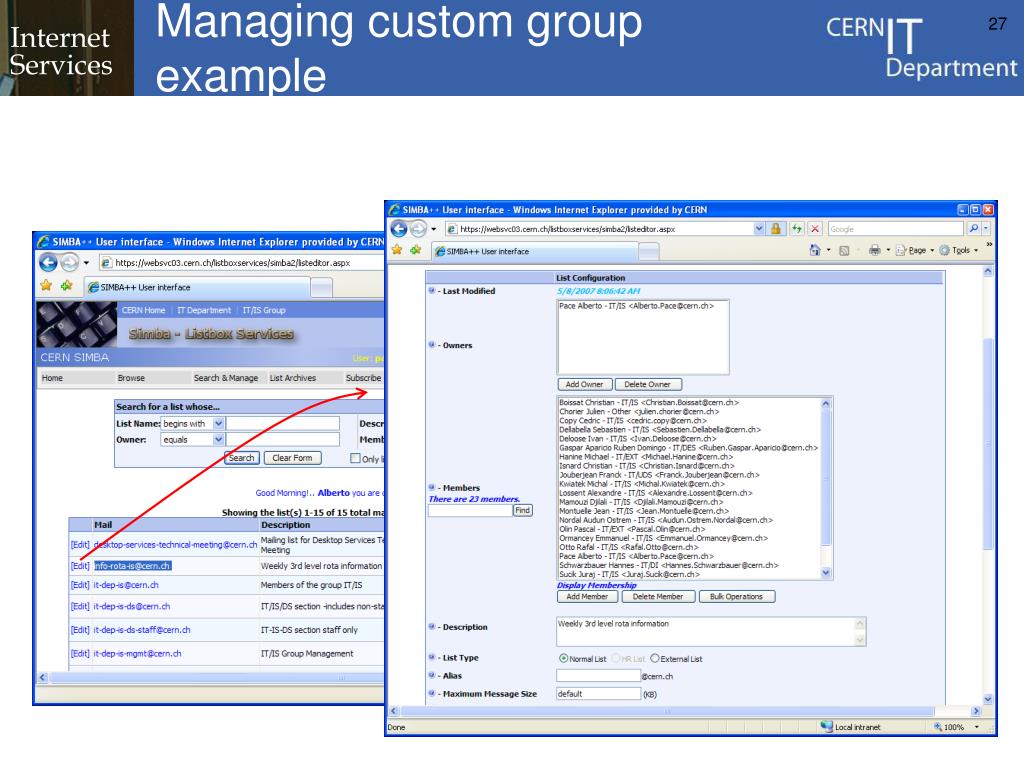Click the Page icon in IE toolbar

[x=901, y=250]
